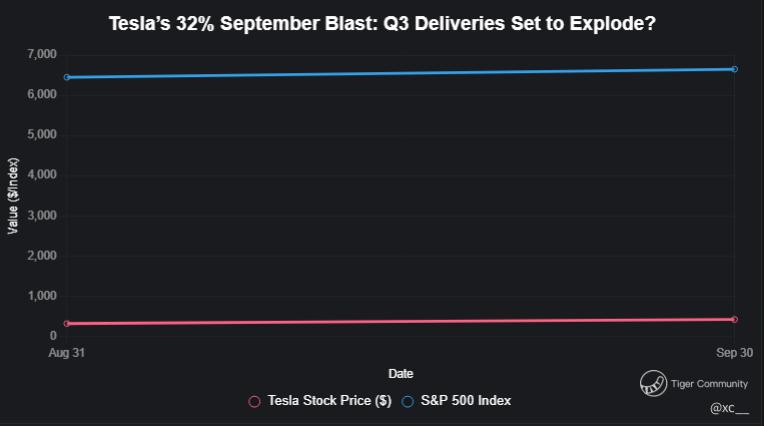The width and height of the screenshot is (764, 426).
Task: Click the Tesla Stock Price legend label
Action: coord(329,401)
